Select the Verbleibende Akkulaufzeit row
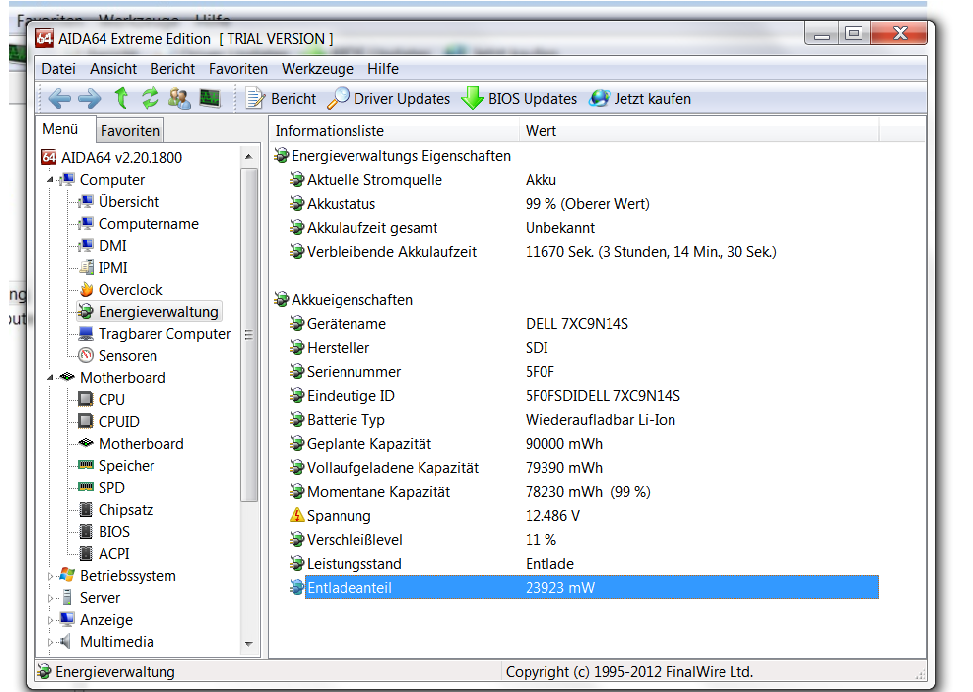 point(583,252)
